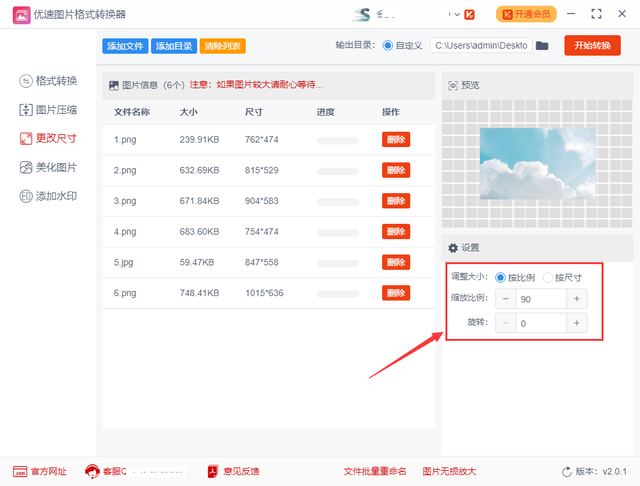Click the 添加水印 stamp icon
640x486 pixels.
click(26, 196)
